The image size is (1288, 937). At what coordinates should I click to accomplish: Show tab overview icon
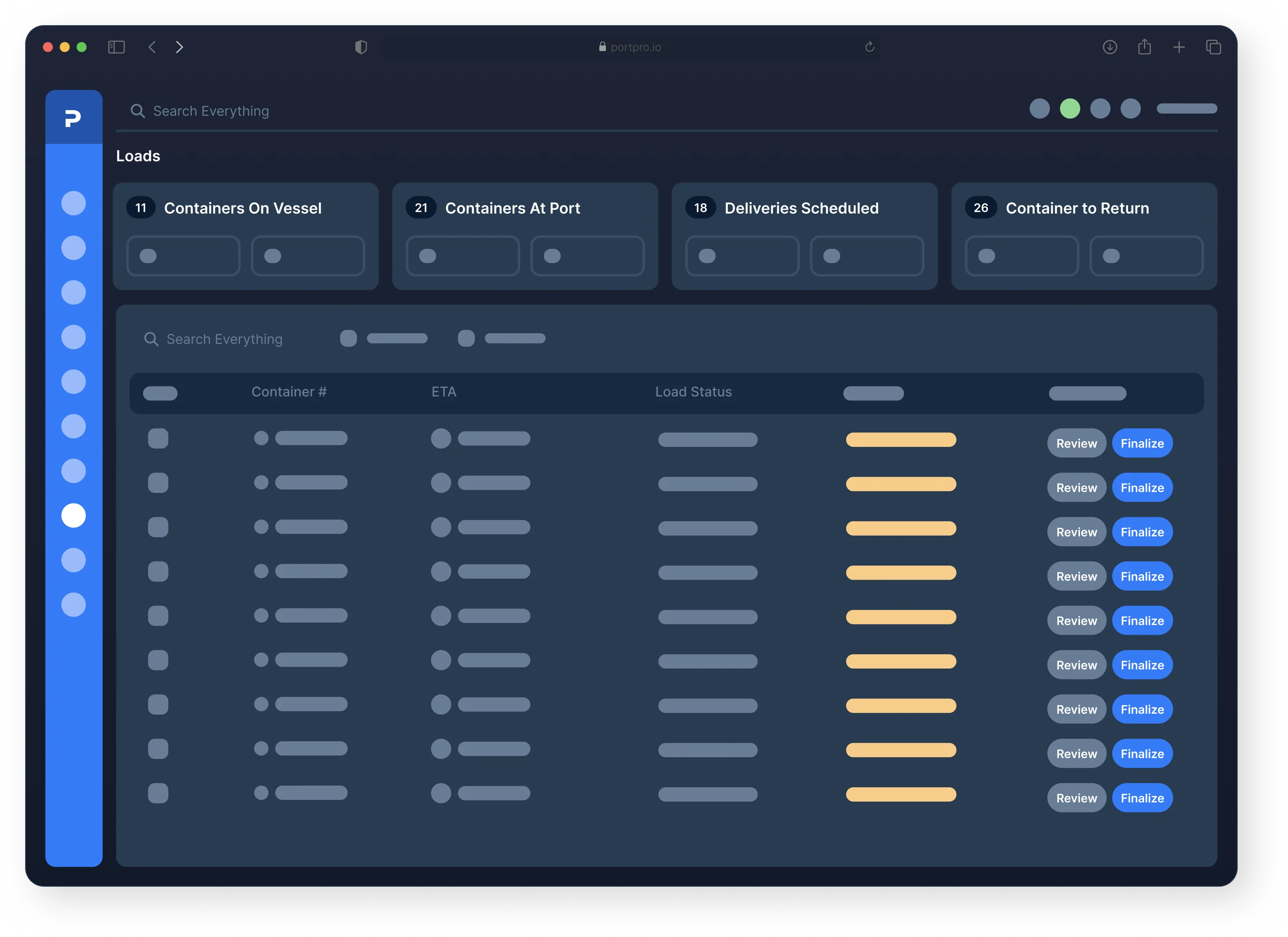coord(1213,47)
